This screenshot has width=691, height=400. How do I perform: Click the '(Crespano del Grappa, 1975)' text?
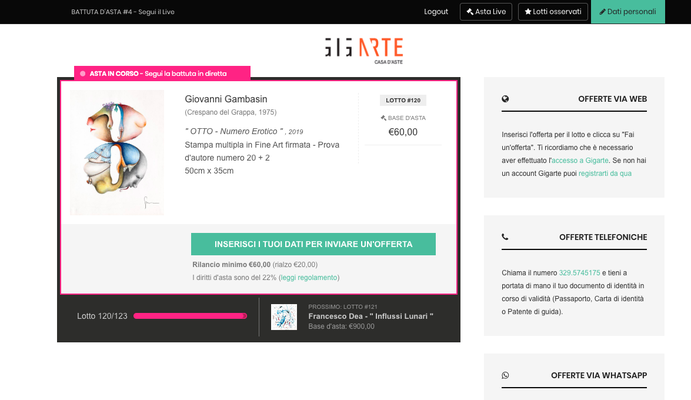230,112
